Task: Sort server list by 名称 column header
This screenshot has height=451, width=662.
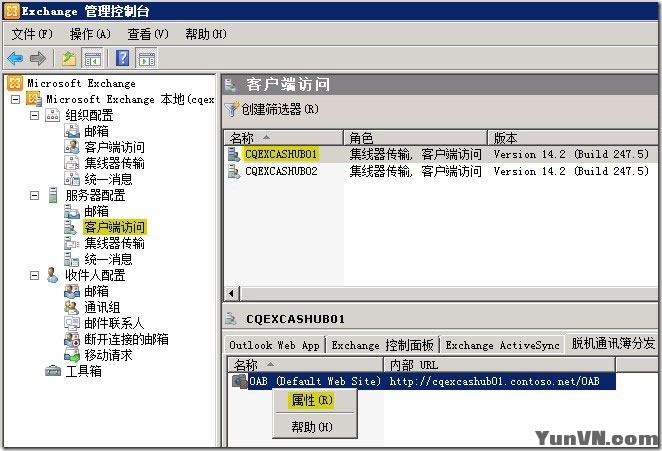Action: point(283,138)
